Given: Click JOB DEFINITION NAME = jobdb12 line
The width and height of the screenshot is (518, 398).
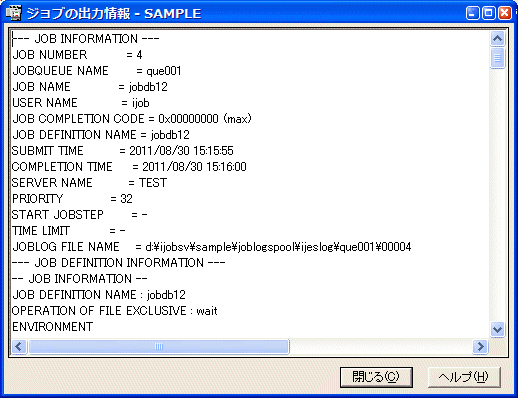Looking at the screenshot, I should (101, 135).
